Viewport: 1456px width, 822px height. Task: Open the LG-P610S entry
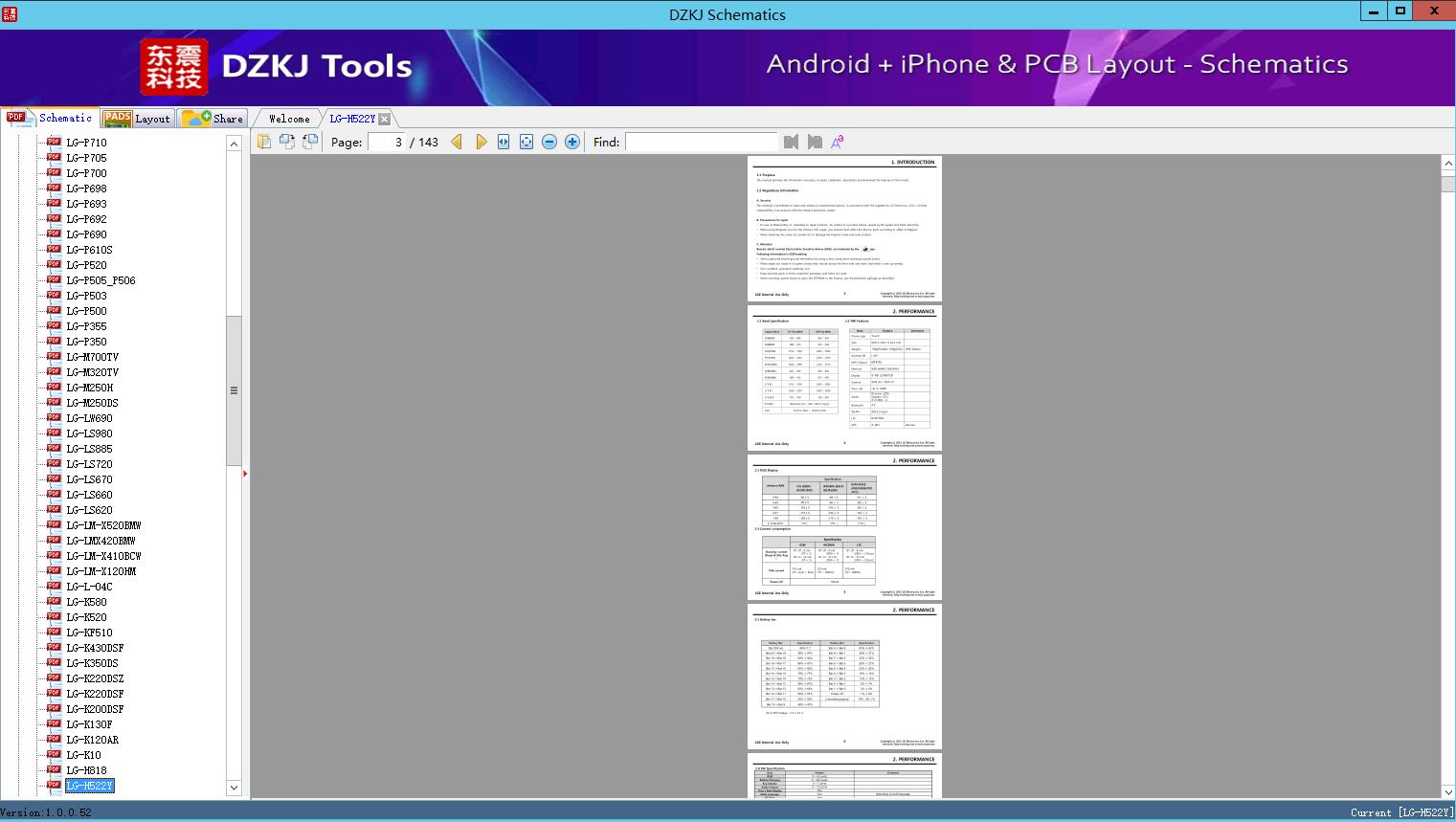pyautogui.click(x=89, y=250)
